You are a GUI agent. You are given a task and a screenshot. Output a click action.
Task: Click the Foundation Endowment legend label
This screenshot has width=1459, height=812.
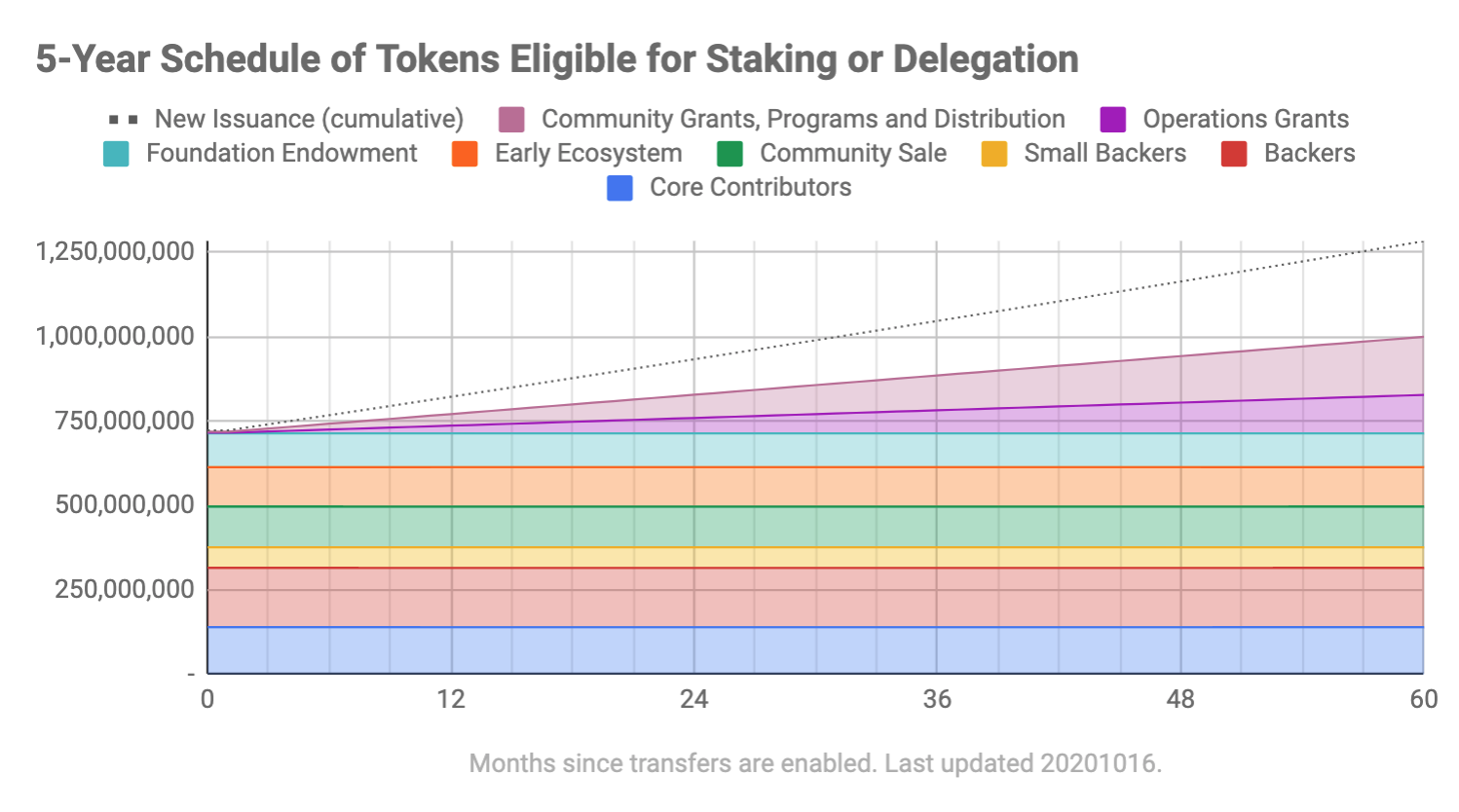(x=281, y=153)
